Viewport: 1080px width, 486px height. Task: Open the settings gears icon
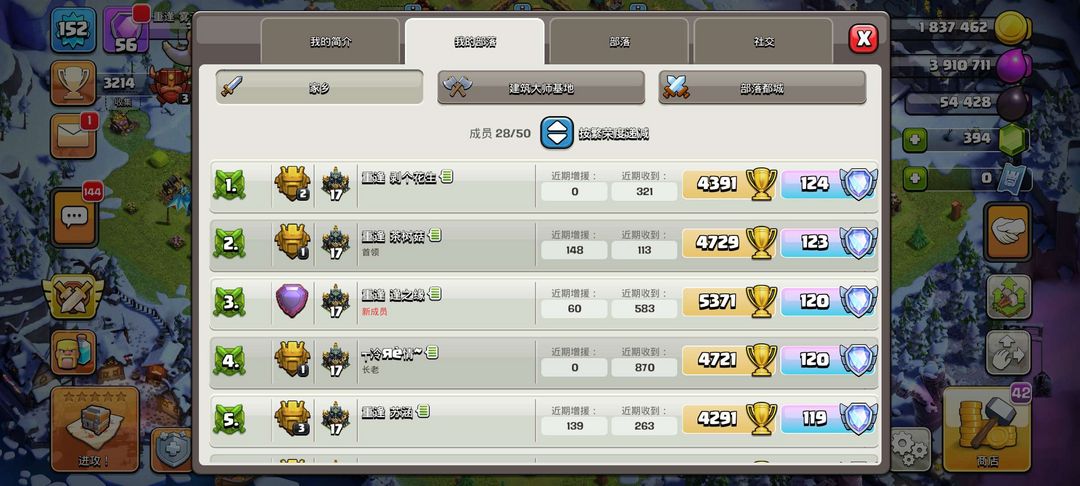910,449
